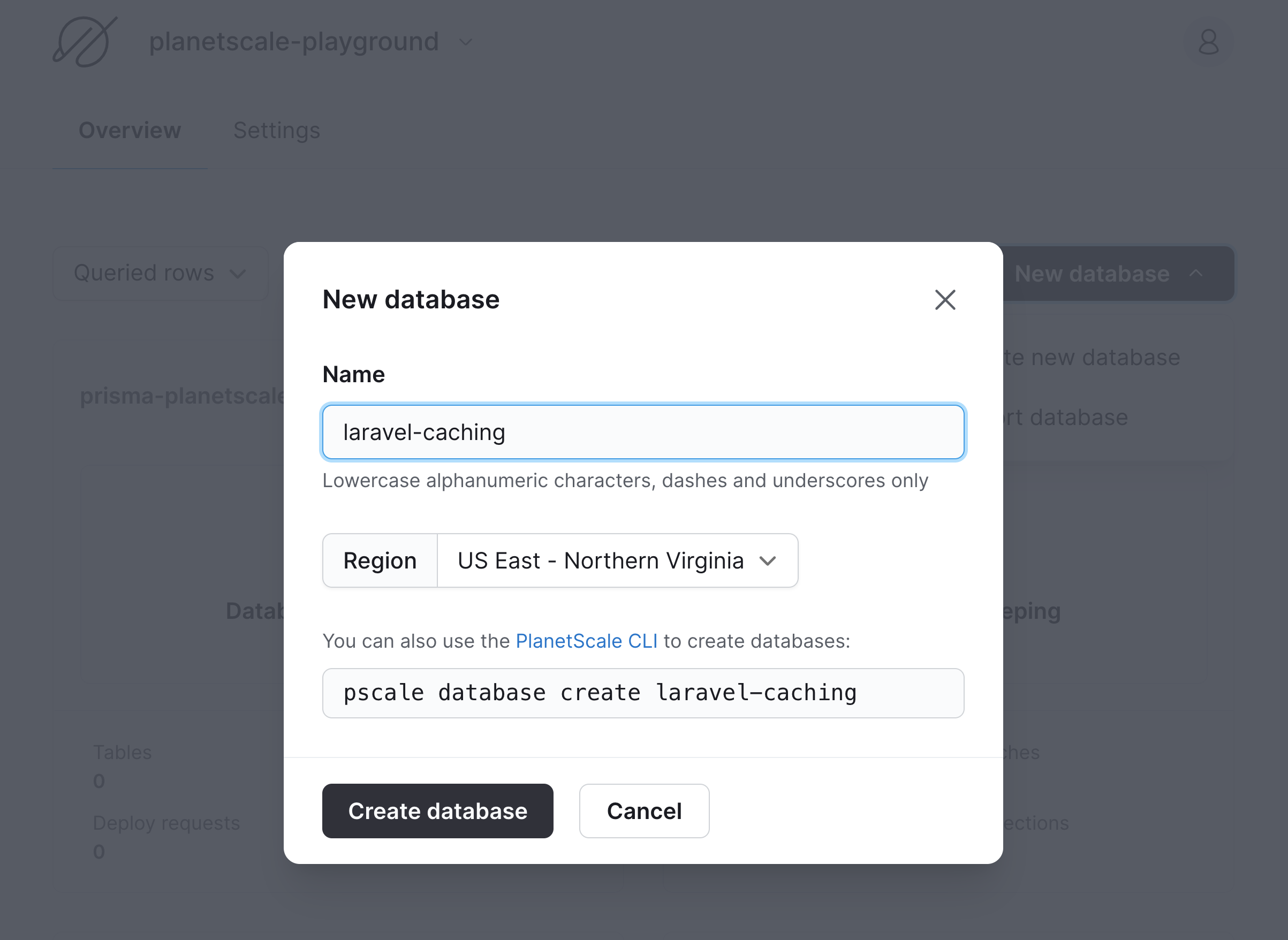Viewport: 1288px width, 940px height.
Task: Click the PlanetScale logo icon
Action: [85, 42]
